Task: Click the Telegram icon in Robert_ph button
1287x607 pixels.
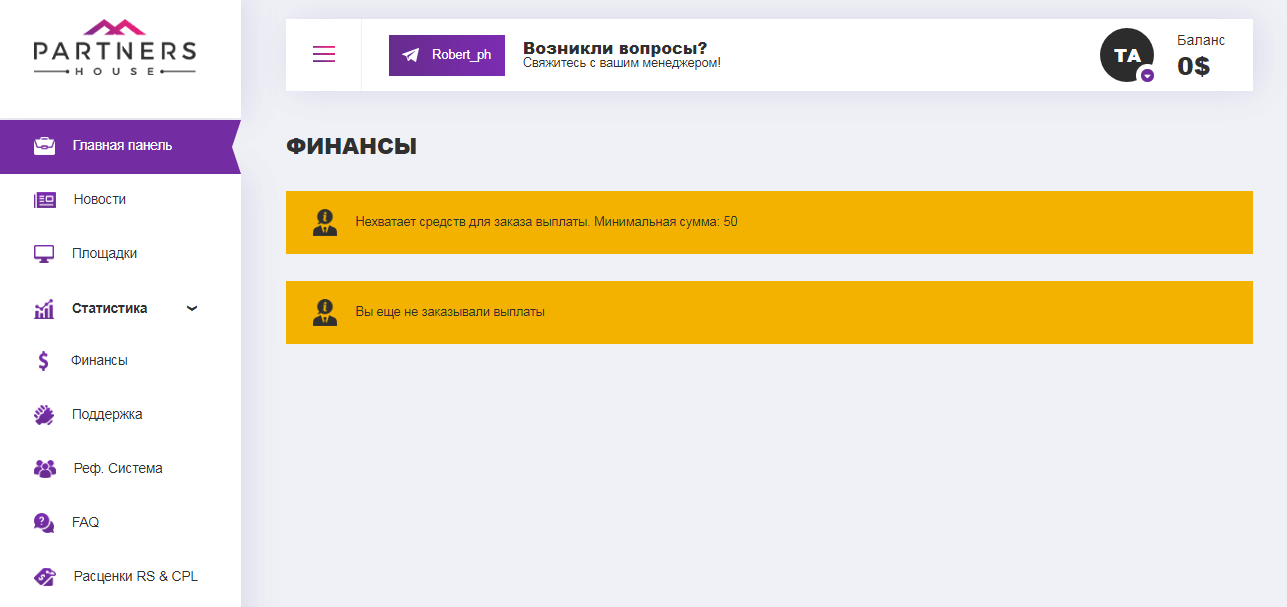Action: (410, 55)
